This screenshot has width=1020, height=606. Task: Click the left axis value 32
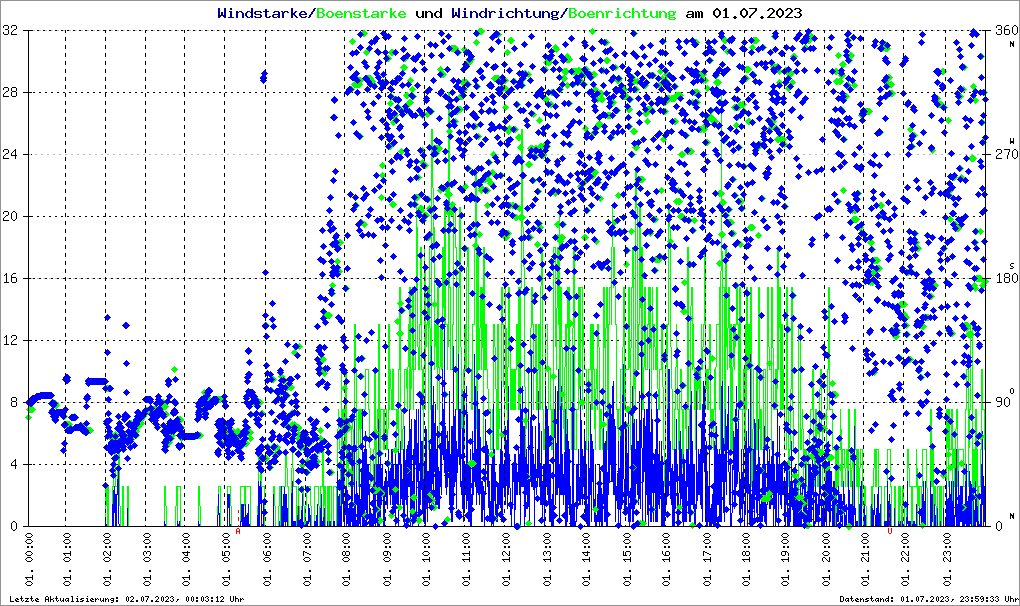[10, 30]
